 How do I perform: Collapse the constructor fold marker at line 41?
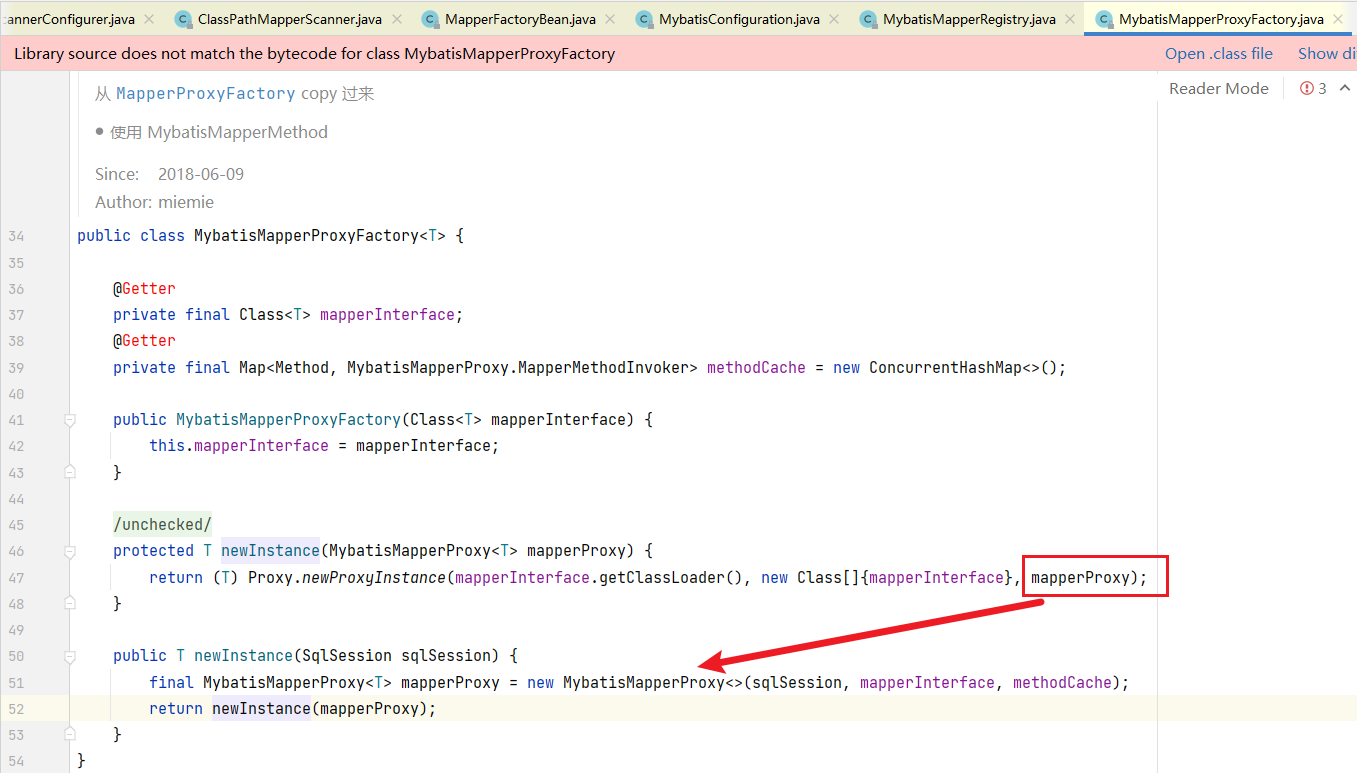click(x=70, y=420)
